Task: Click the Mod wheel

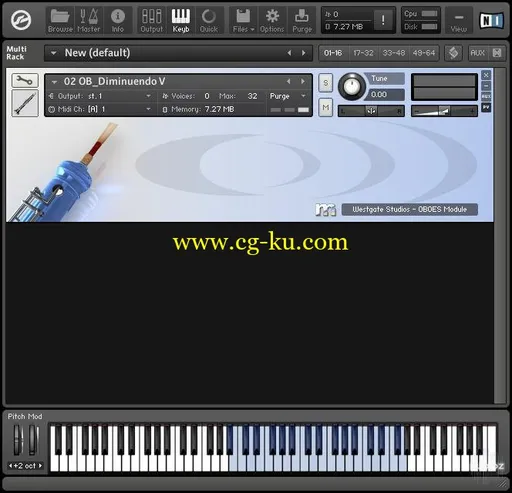Action: 33,440
